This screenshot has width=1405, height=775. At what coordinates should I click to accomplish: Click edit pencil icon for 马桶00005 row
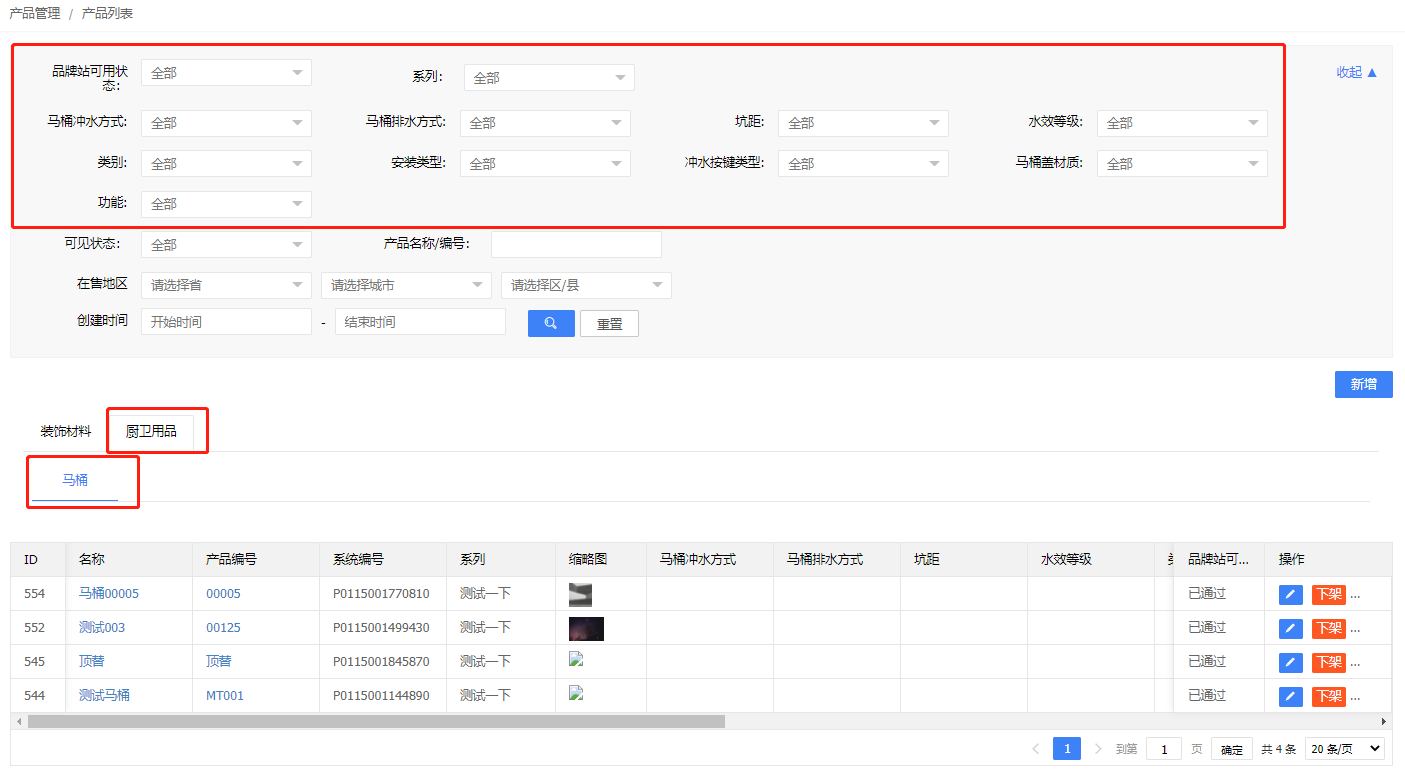1290,595
